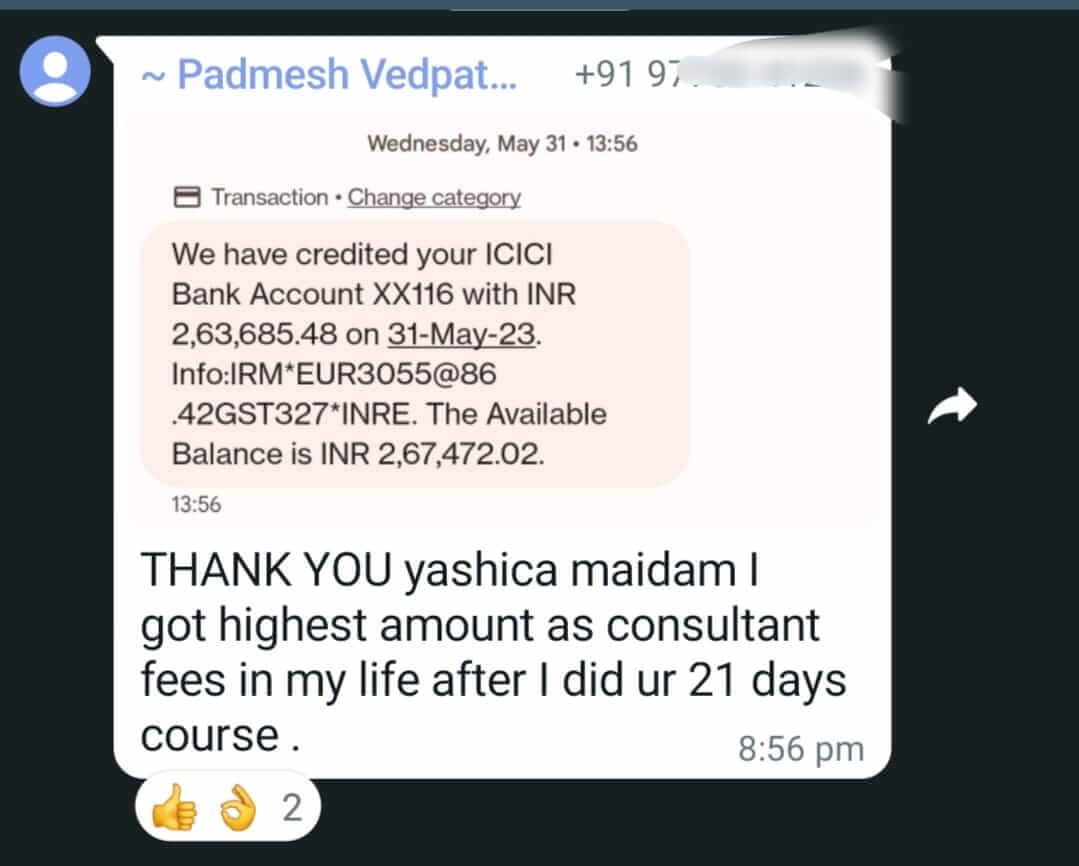
Task: Click the Transaction category label
Action: [269, 198]
